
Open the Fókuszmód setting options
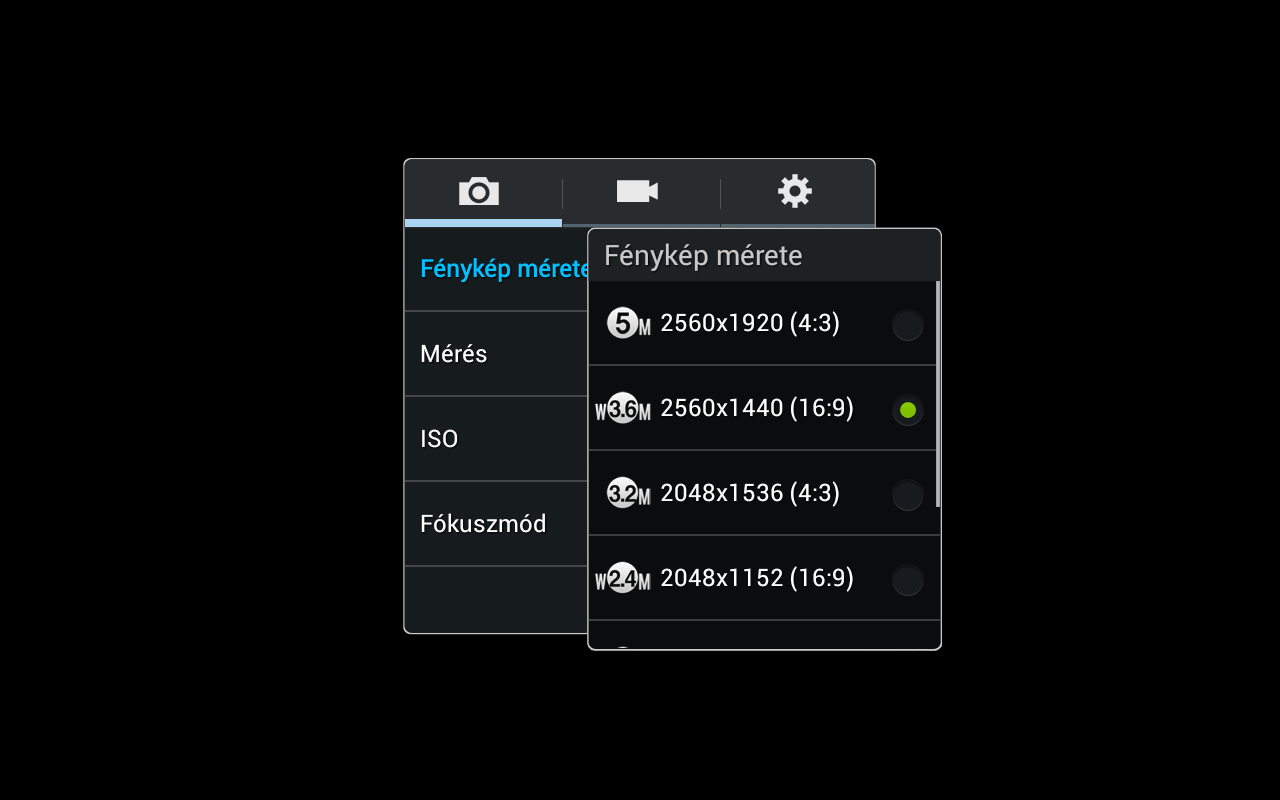coord(496,524)
